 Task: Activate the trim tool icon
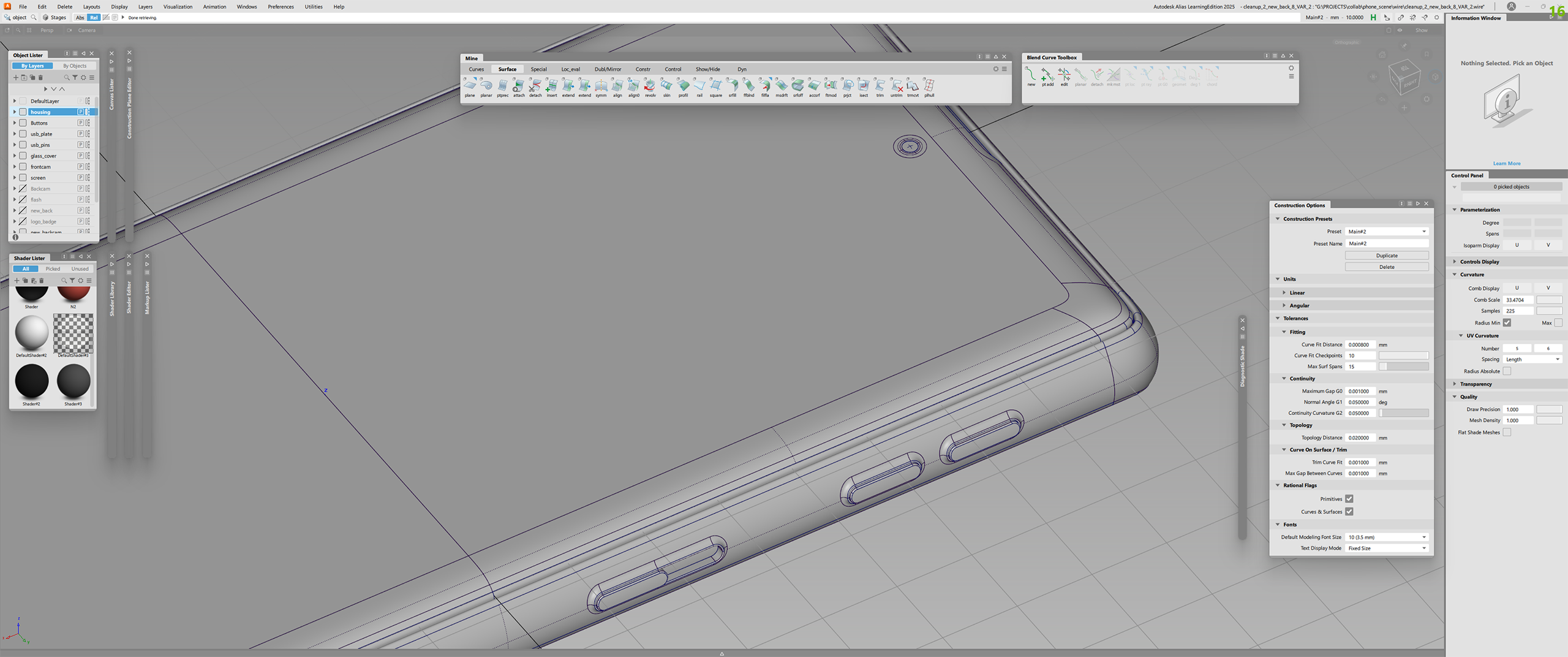[x=880, y=86]
